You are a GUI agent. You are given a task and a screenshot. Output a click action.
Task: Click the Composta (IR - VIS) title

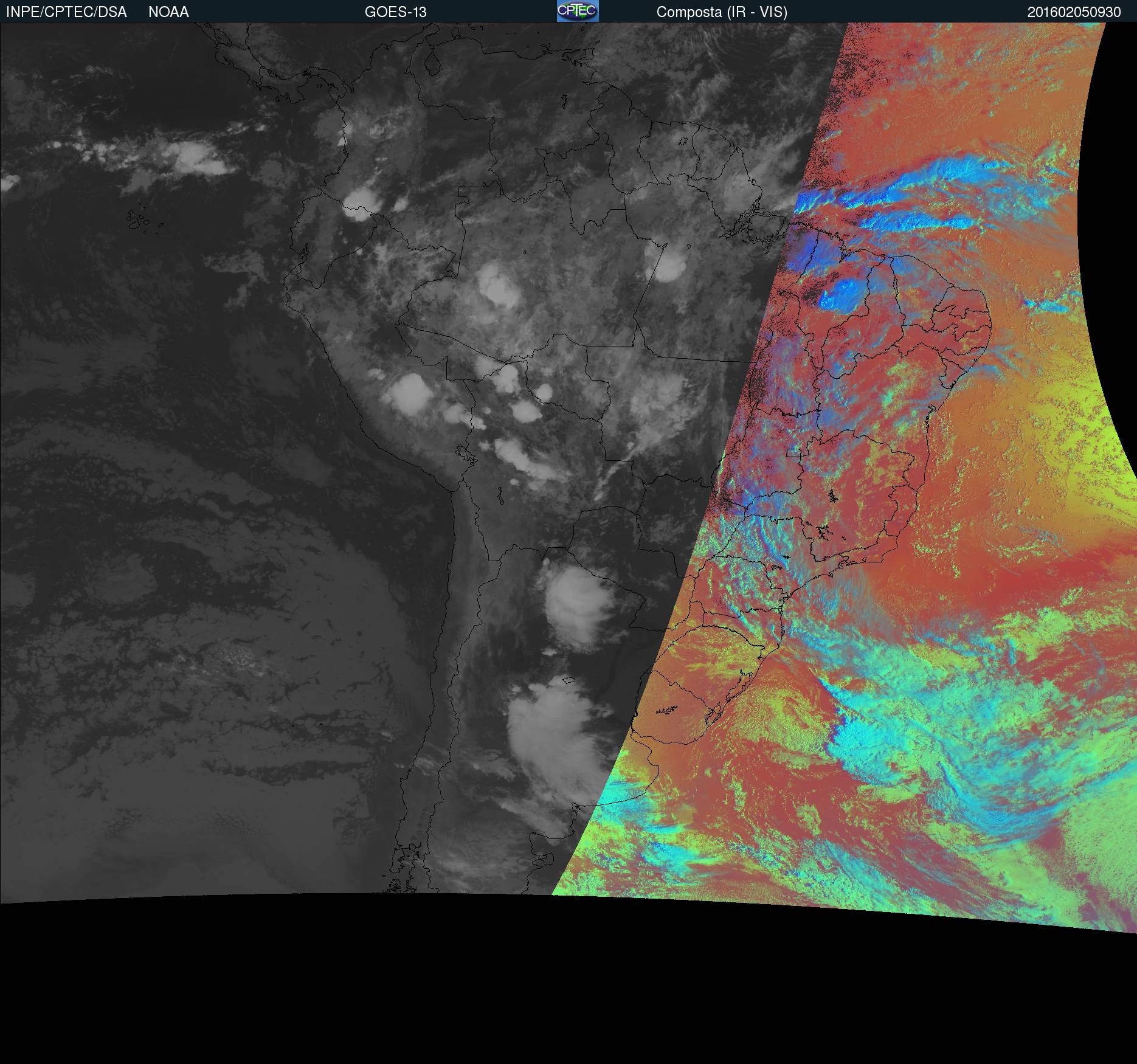tap(722, 12)
